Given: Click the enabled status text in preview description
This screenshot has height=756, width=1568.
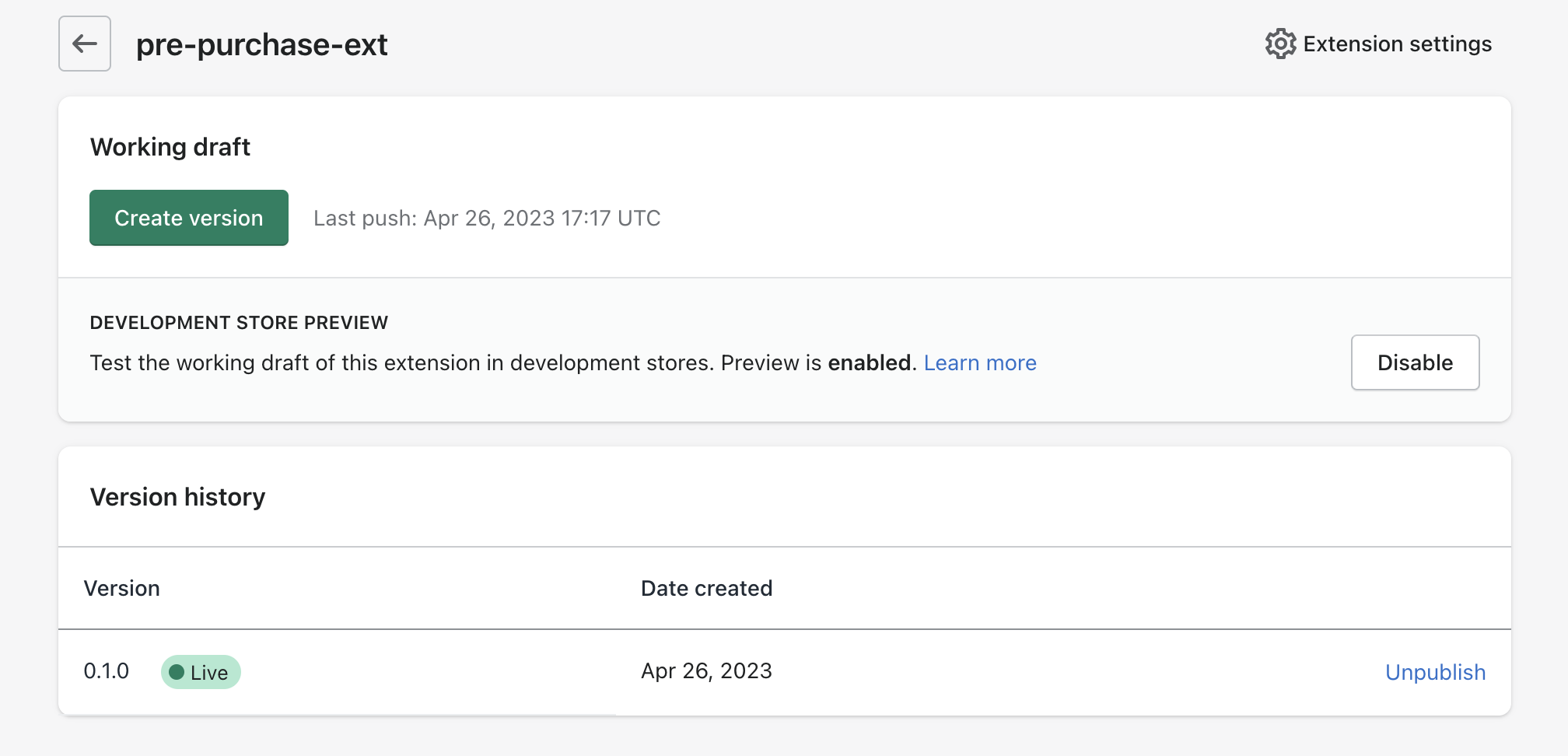Looking at the screenshot, I should 870,362.
